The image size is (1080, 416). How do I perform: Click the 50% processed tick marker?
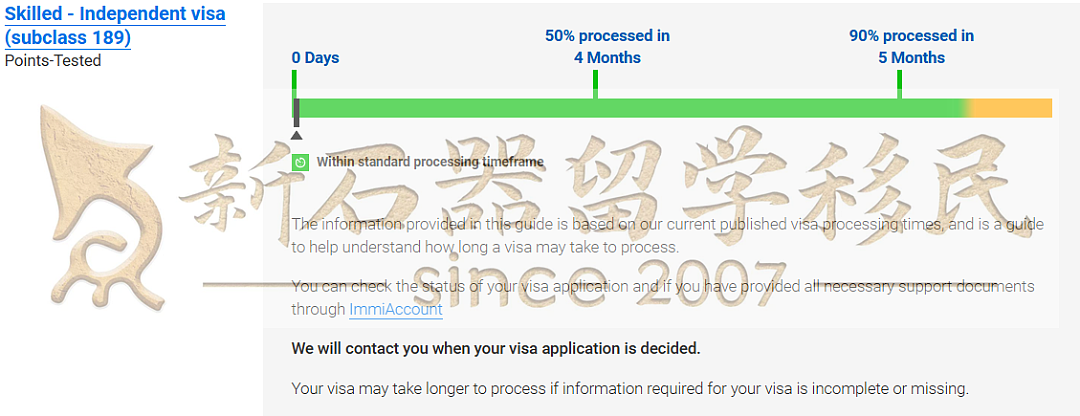[595, 84]
